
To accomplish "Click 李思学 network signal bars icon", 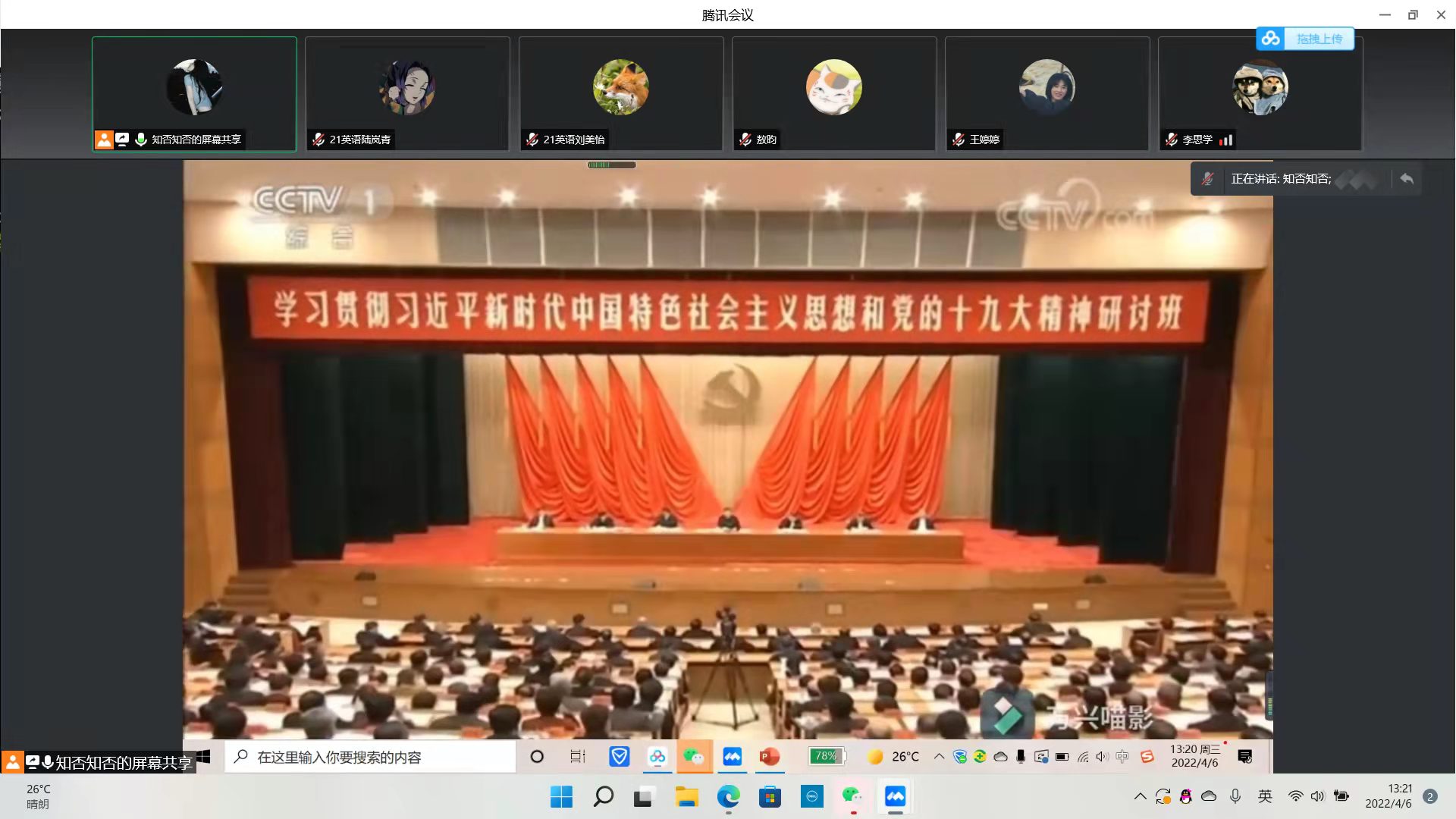I will (x=1225, y=140).
